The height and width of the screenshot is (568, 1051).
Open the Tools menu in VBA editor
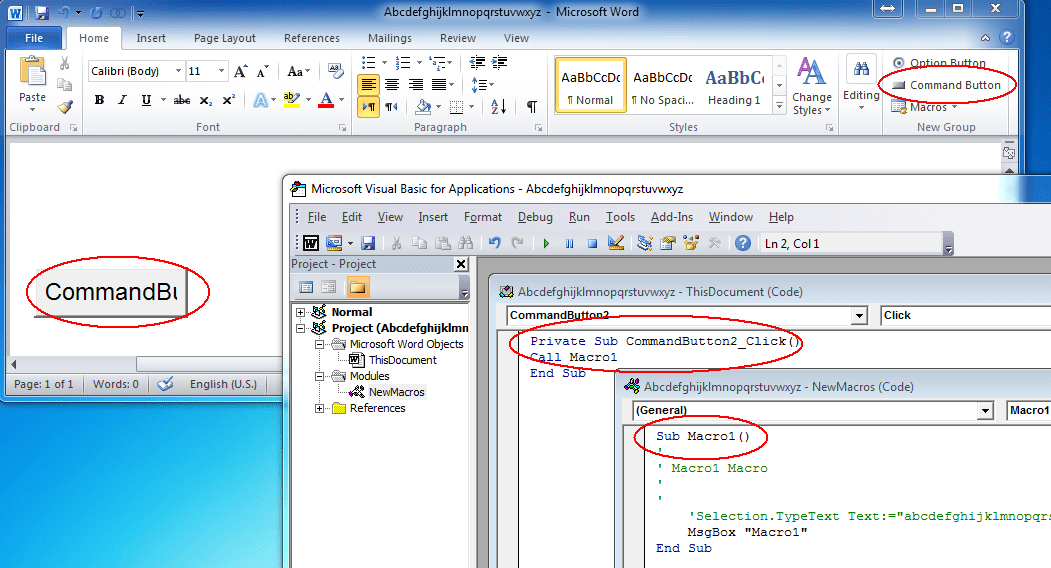tap(620, 217)
